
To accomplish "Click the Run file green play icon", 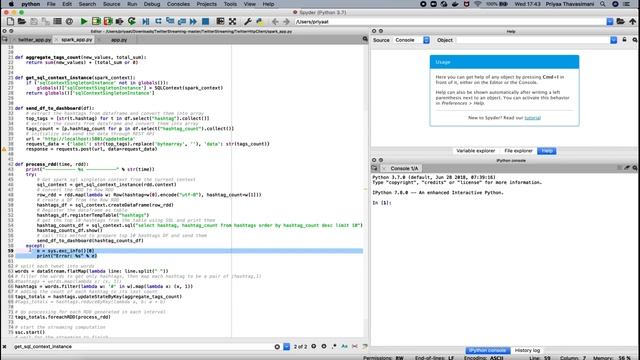I will (x=84, y=22).
